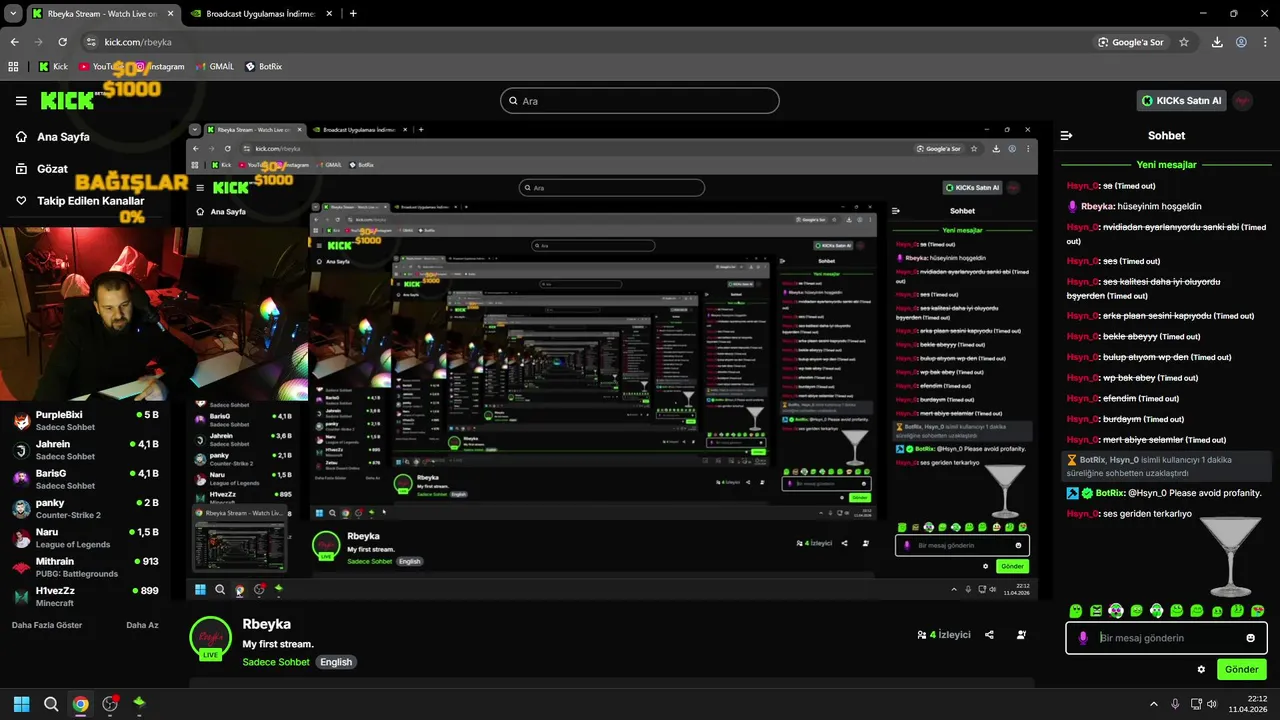
Task: Click the purple microphone icon in chat box
Action: [1083, 638]
